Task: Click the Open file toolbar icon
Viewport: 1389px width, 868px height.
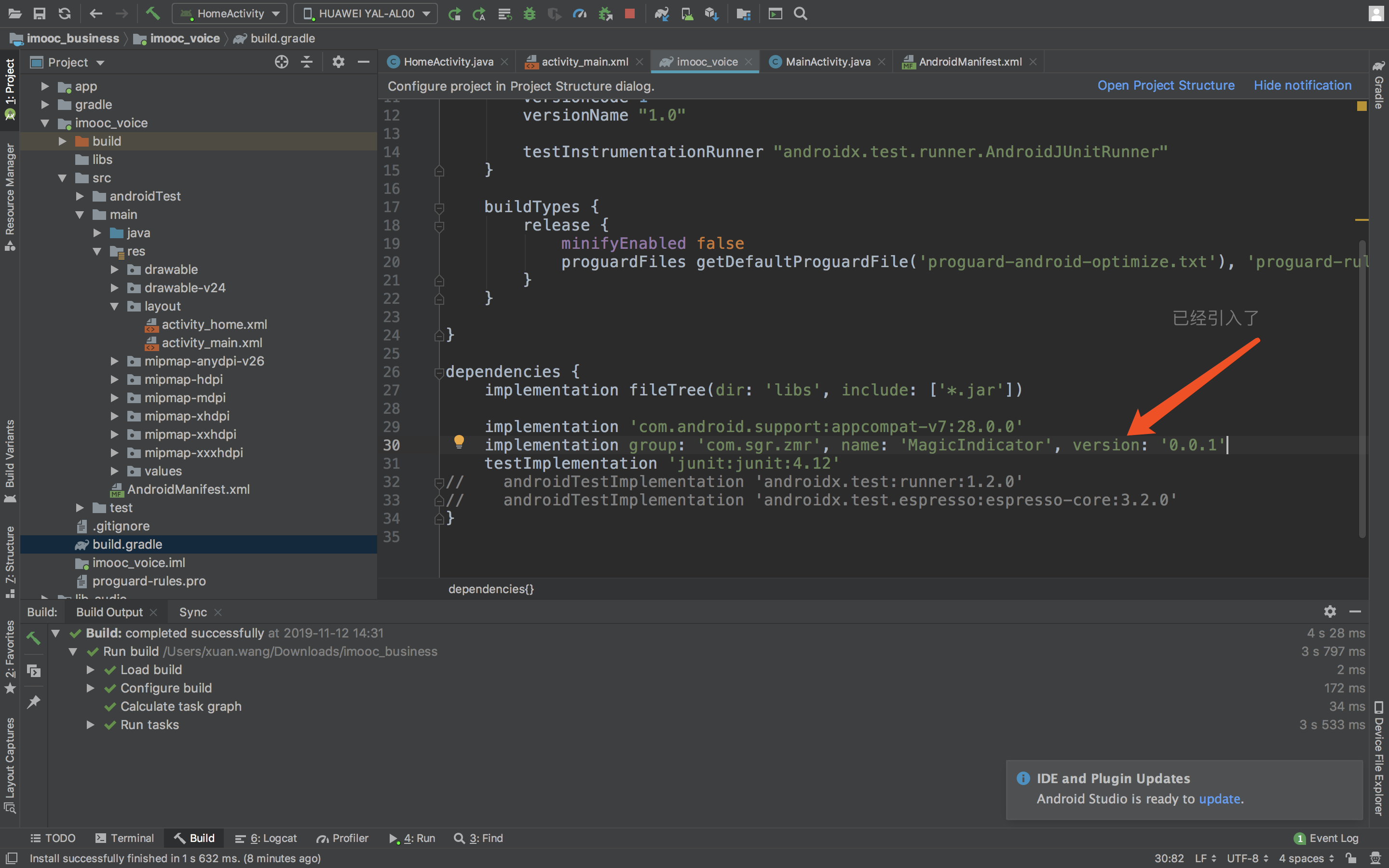Action: [x=15, y=13]
